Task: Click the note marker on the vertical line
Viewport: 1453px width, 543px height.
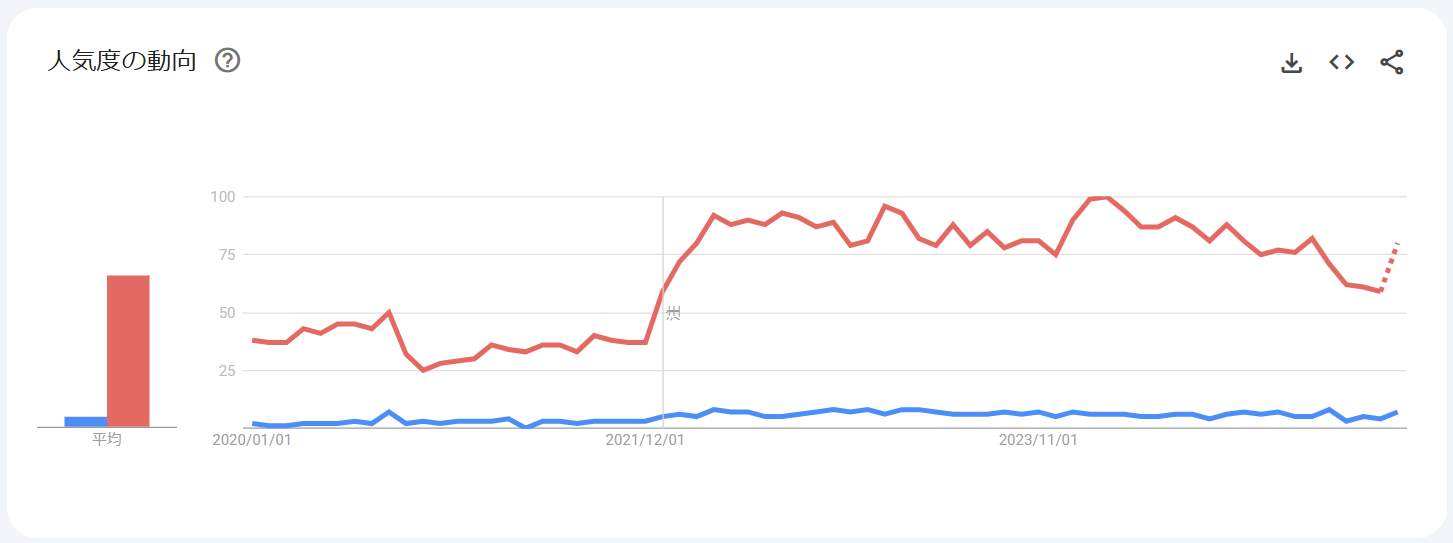Action: (673, 313)
